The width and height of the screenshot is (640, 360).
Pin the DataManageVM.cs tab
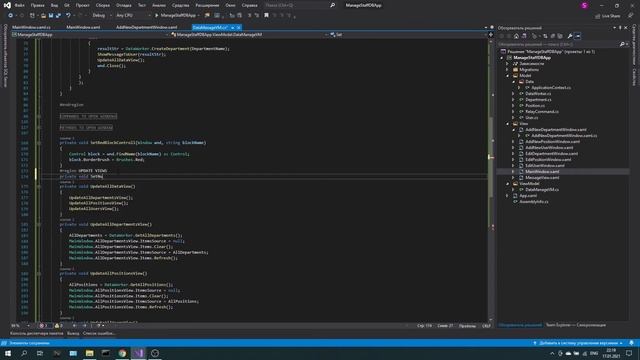coord(233,27)
